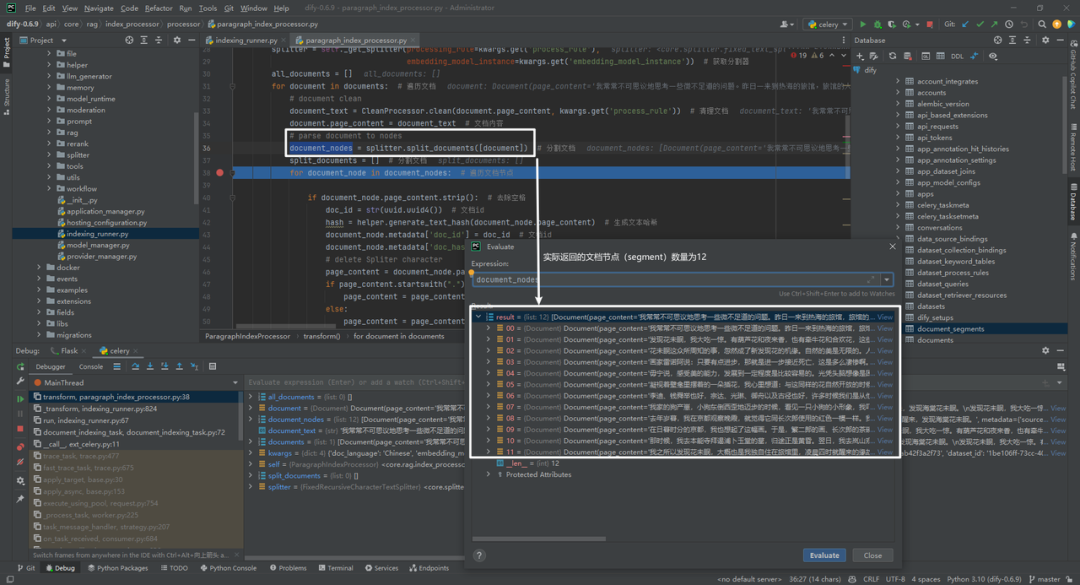Screen dimensions: 1080x585
Task: Resume program in the debug sidebar
Action: tap(20, 398)
